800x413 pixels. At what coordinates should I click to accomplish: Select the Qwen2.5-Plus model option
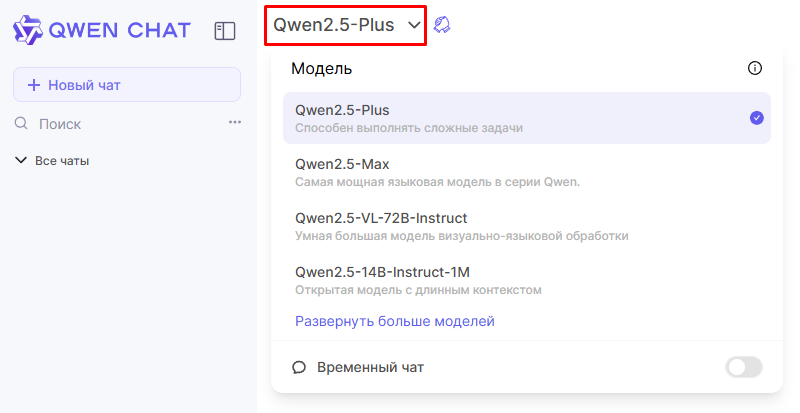pyautogui.click(x=527, y=118)
